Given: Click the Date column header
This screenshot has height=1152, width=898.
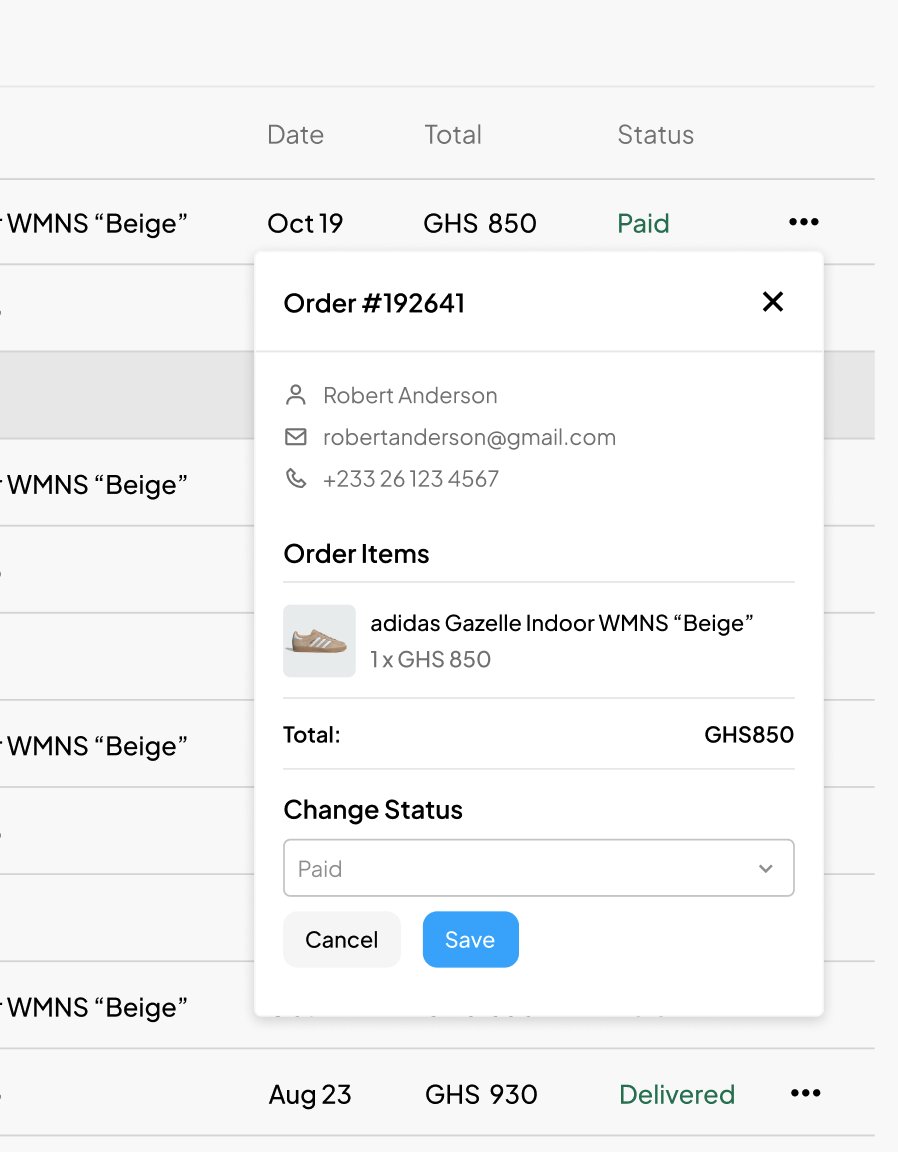Looking at the screenshot, I should tap(295, 134).
